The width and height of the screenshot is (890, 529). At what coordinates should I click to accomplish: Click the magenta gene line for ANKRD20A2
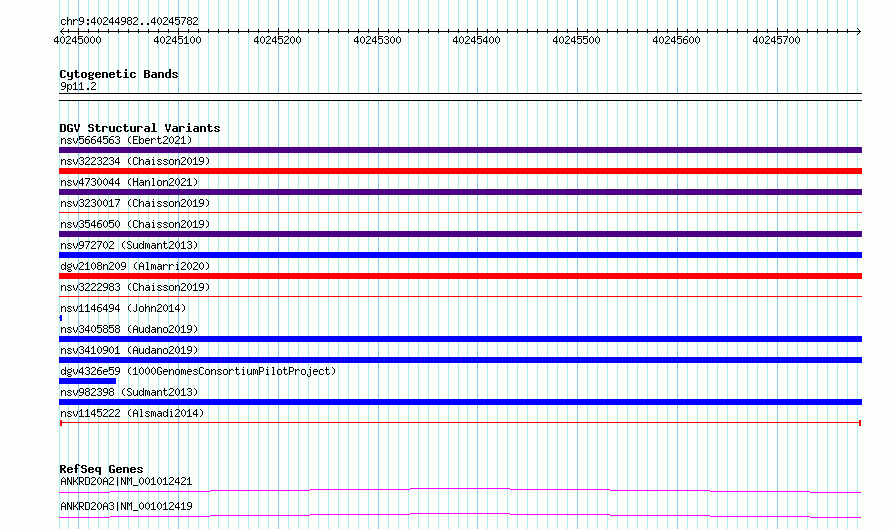460,490
